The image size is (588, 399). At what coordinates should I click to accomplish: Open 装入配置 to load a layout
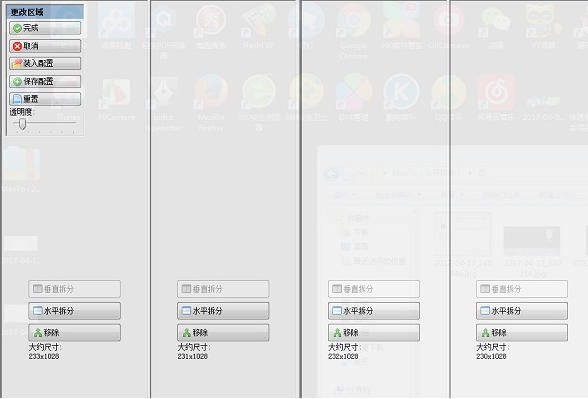pyautogui.click(x=45, y=63)
